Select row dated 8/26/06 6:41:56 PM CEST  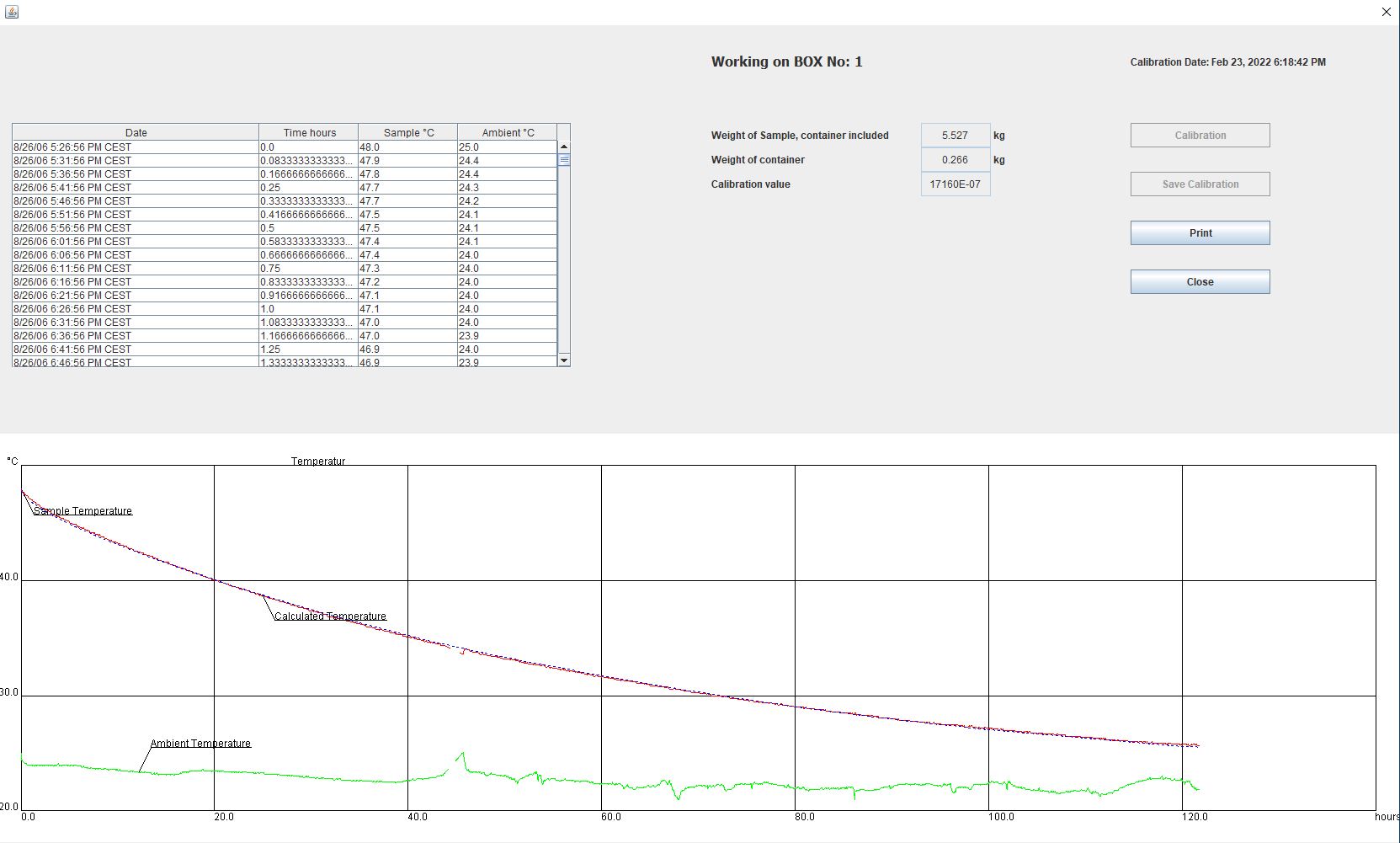(285, 349)
